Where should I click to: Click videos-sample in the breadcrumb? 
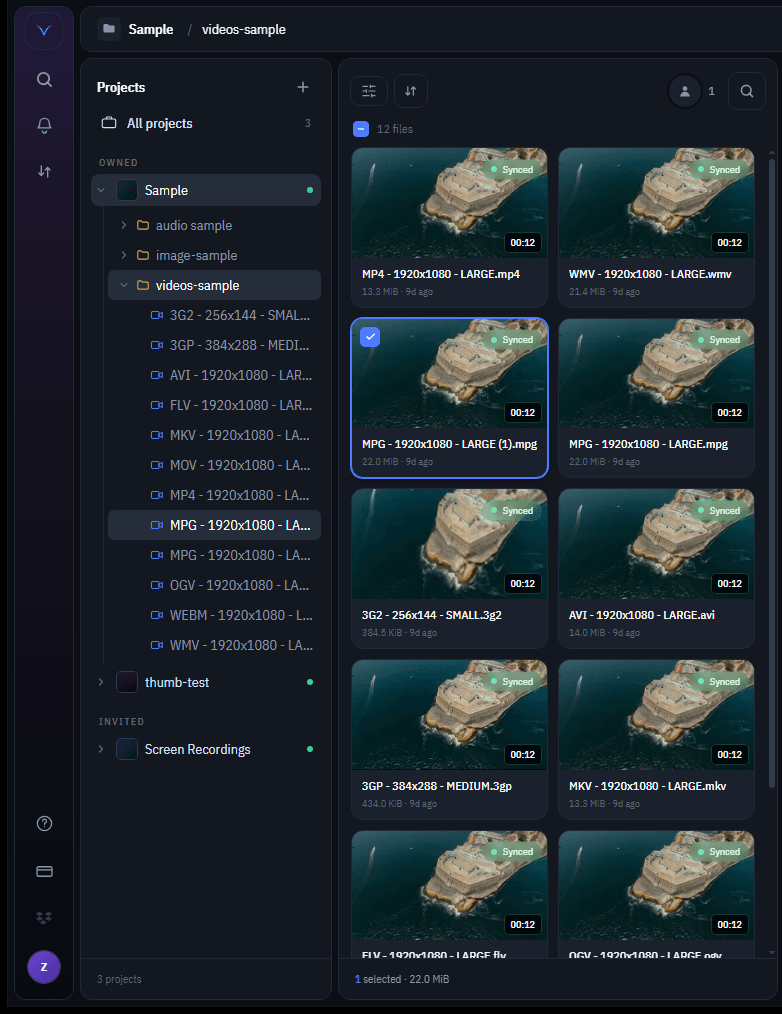click(244, 29)
